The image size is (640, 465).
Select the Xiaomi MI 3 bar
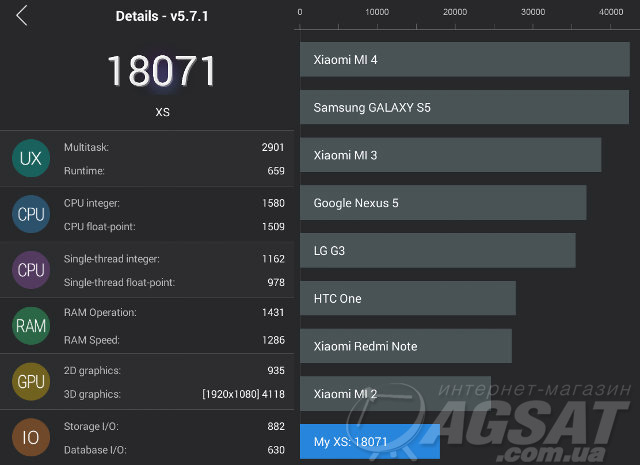pyautogui.click(x=451, y=155)
